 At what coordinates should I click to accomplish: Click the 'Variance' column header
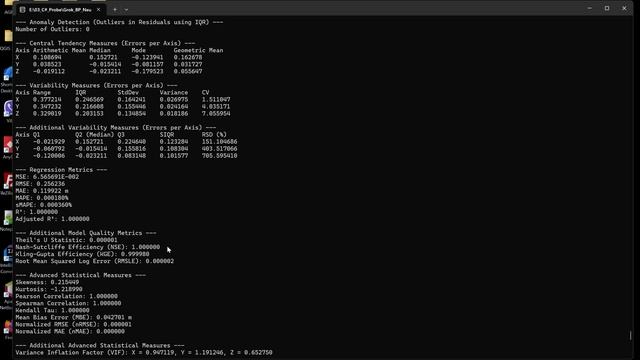click(x=174, y=93)
